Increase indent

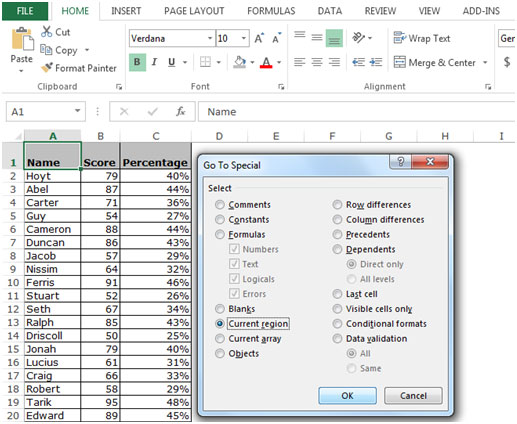pos(376,62)
